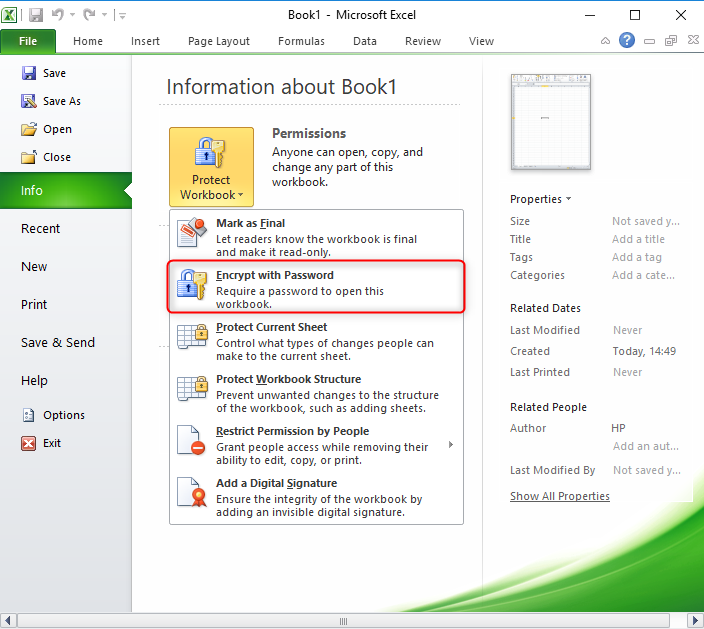The image size is (704, 629).
Task: Switch to the View tab
Action: (x=481, y=41)
